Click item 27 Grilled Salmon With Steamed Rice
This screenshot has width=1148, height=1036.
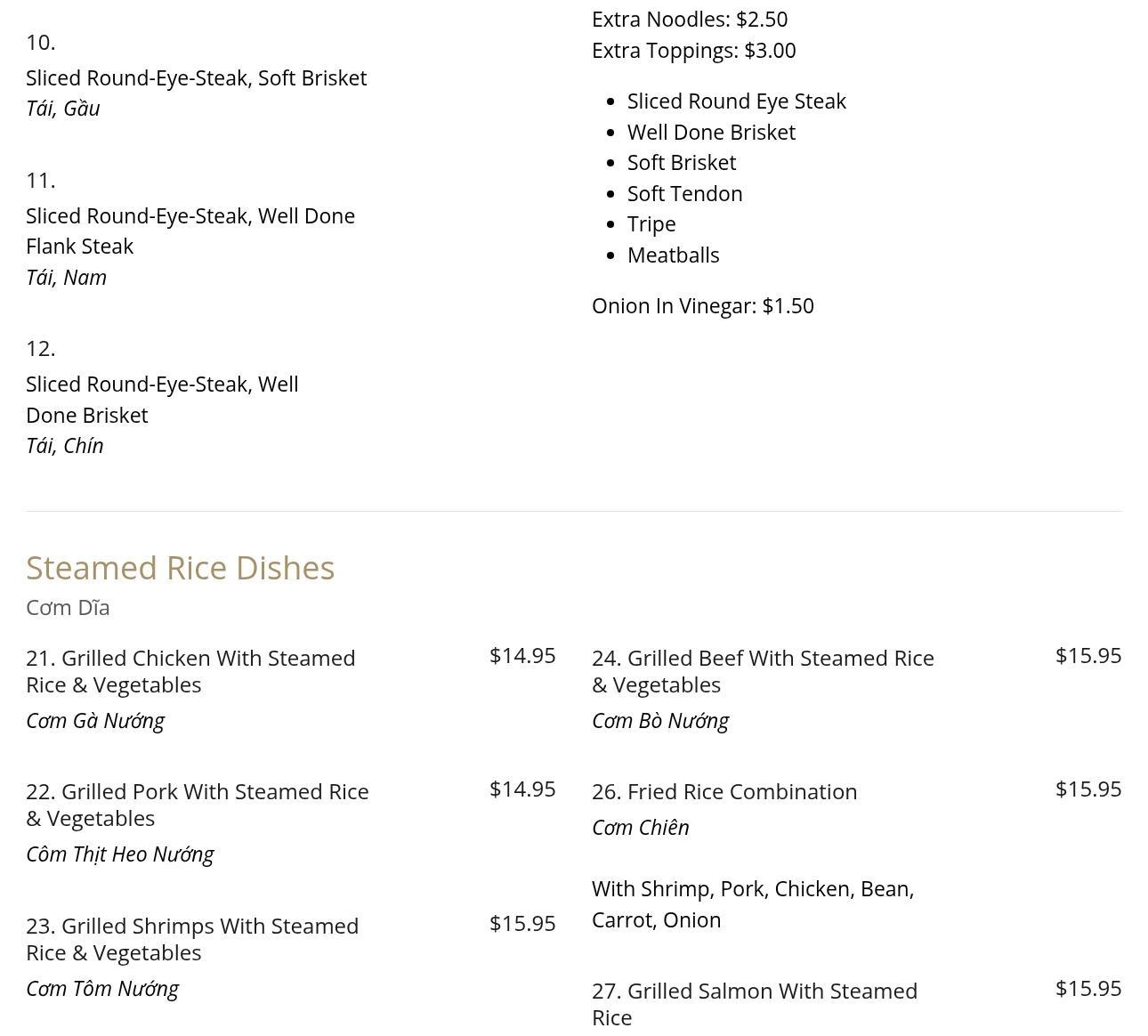pos(754,1003)
